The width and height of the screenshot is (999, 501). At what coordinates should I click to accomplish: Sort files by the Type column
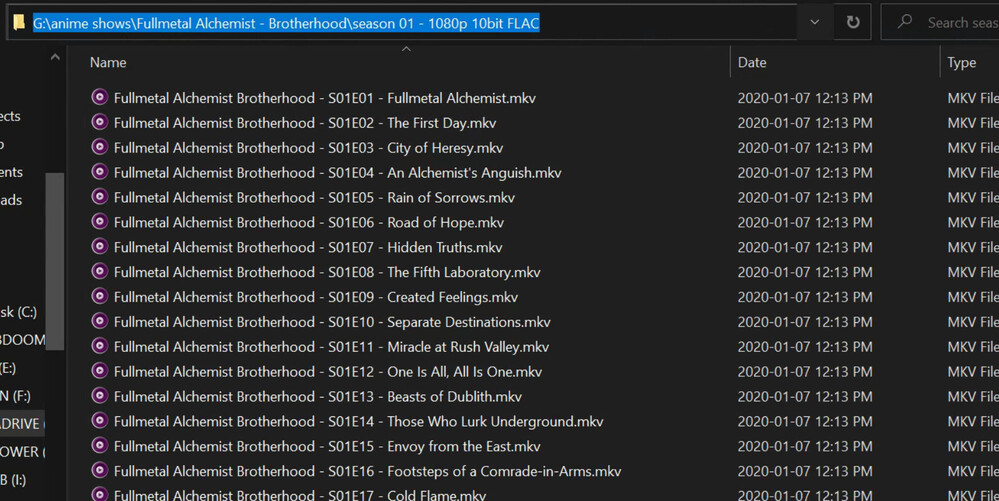pyautogui.click(x=961, y=62)
